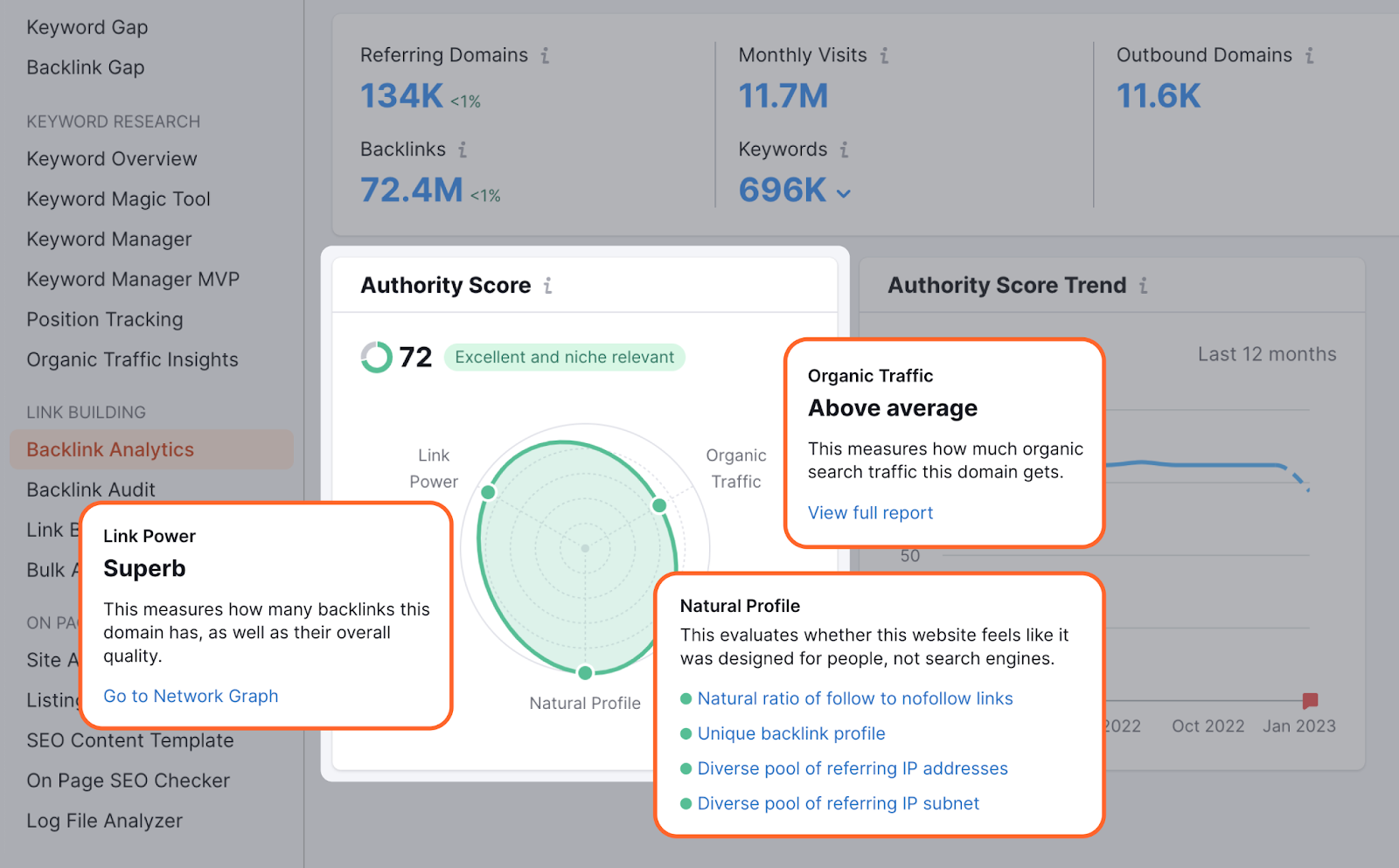Click the red annotation marker on the trend chart

pyautogui.click(x=1310, y=698)
